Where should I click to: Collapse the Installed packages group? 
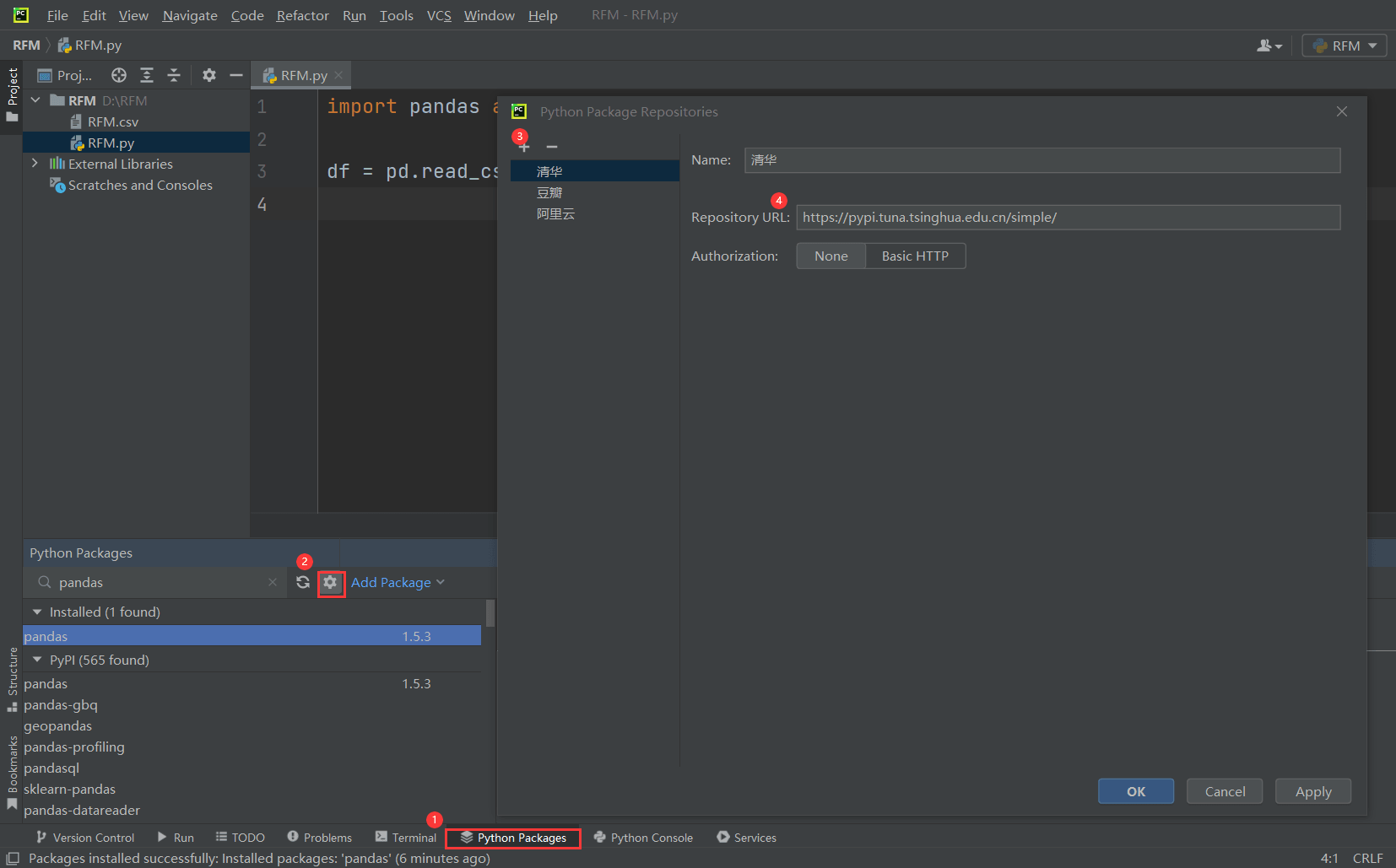tap(37, 612)
